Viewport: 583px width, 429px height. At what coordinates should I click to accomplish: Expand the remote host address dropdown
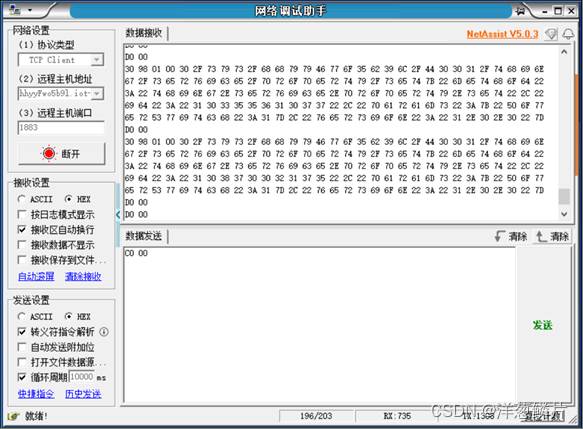coord(97,93)
